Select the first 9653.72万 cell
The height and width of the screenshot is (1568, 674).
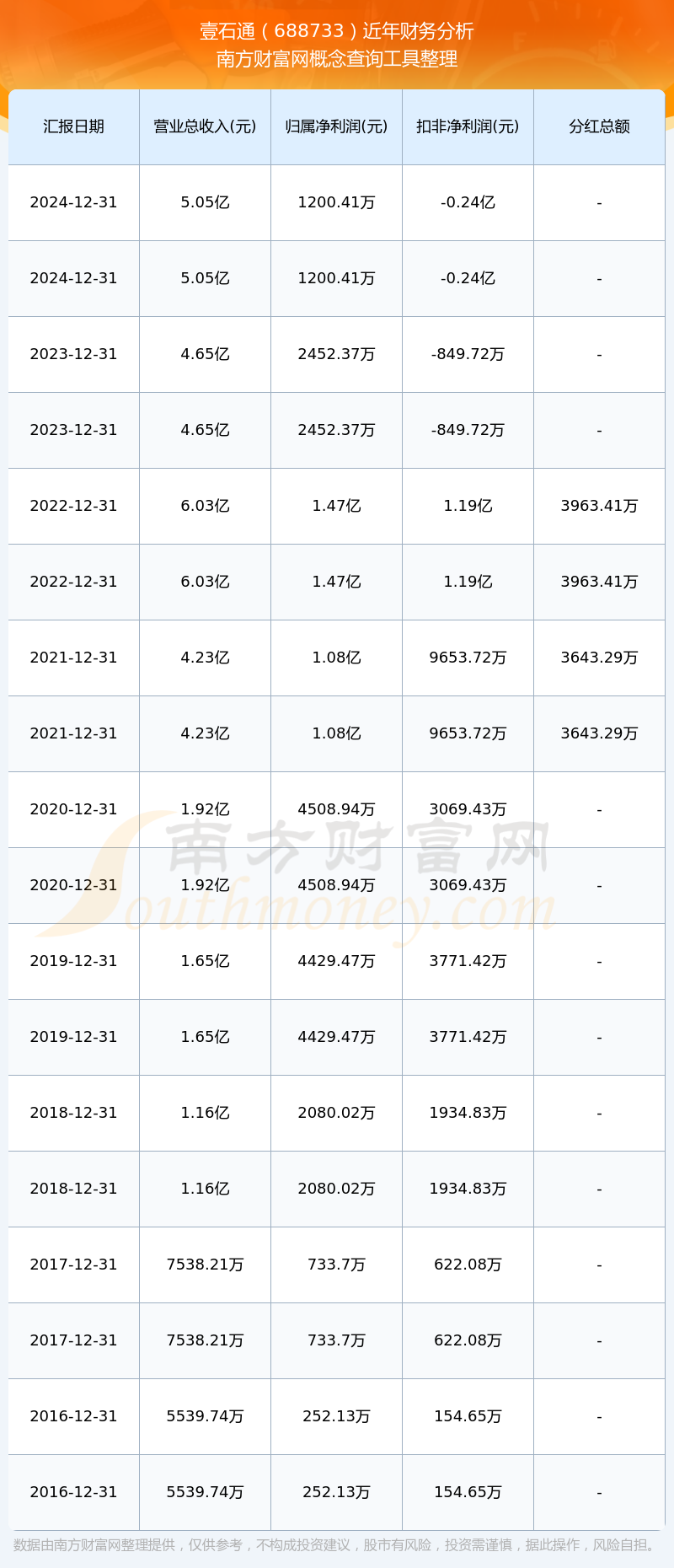click(x=468, y=658)
